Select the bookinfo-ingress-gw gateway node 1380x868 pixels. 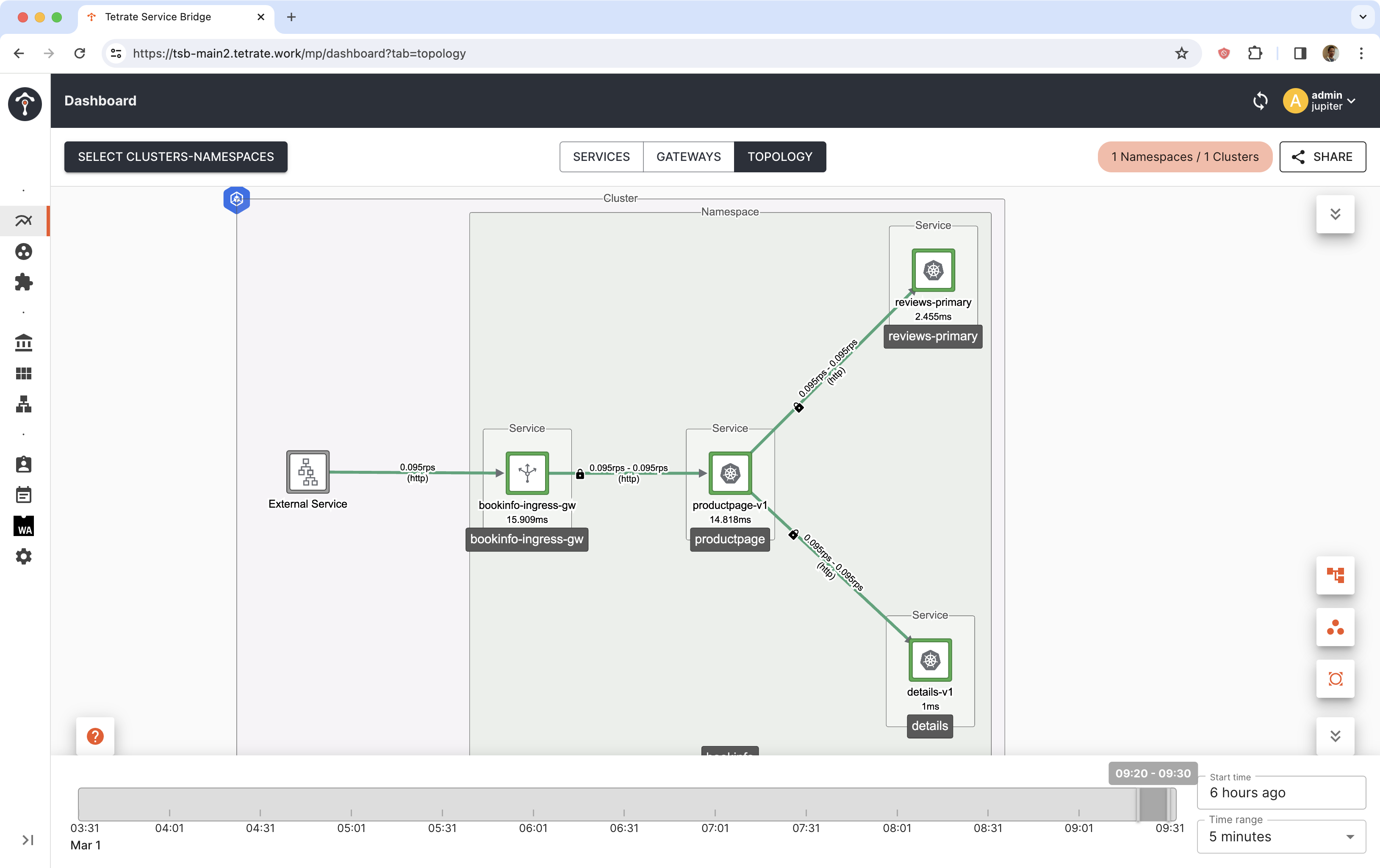pos(527,473)
